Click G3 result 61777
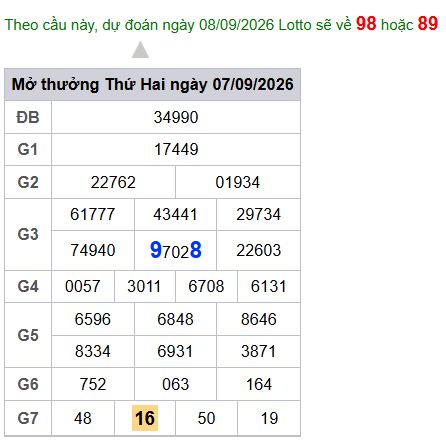 [93, 214]
